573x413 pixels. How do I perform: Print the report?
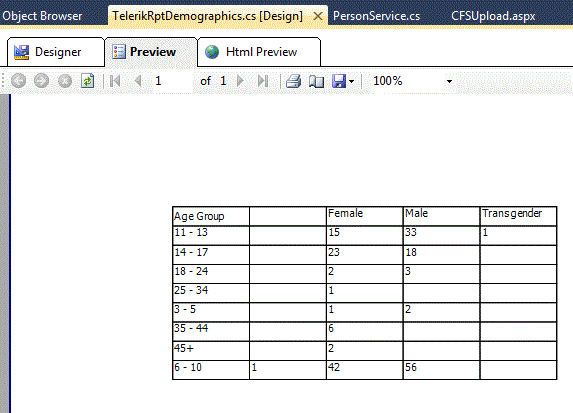[x=293, y=81]
